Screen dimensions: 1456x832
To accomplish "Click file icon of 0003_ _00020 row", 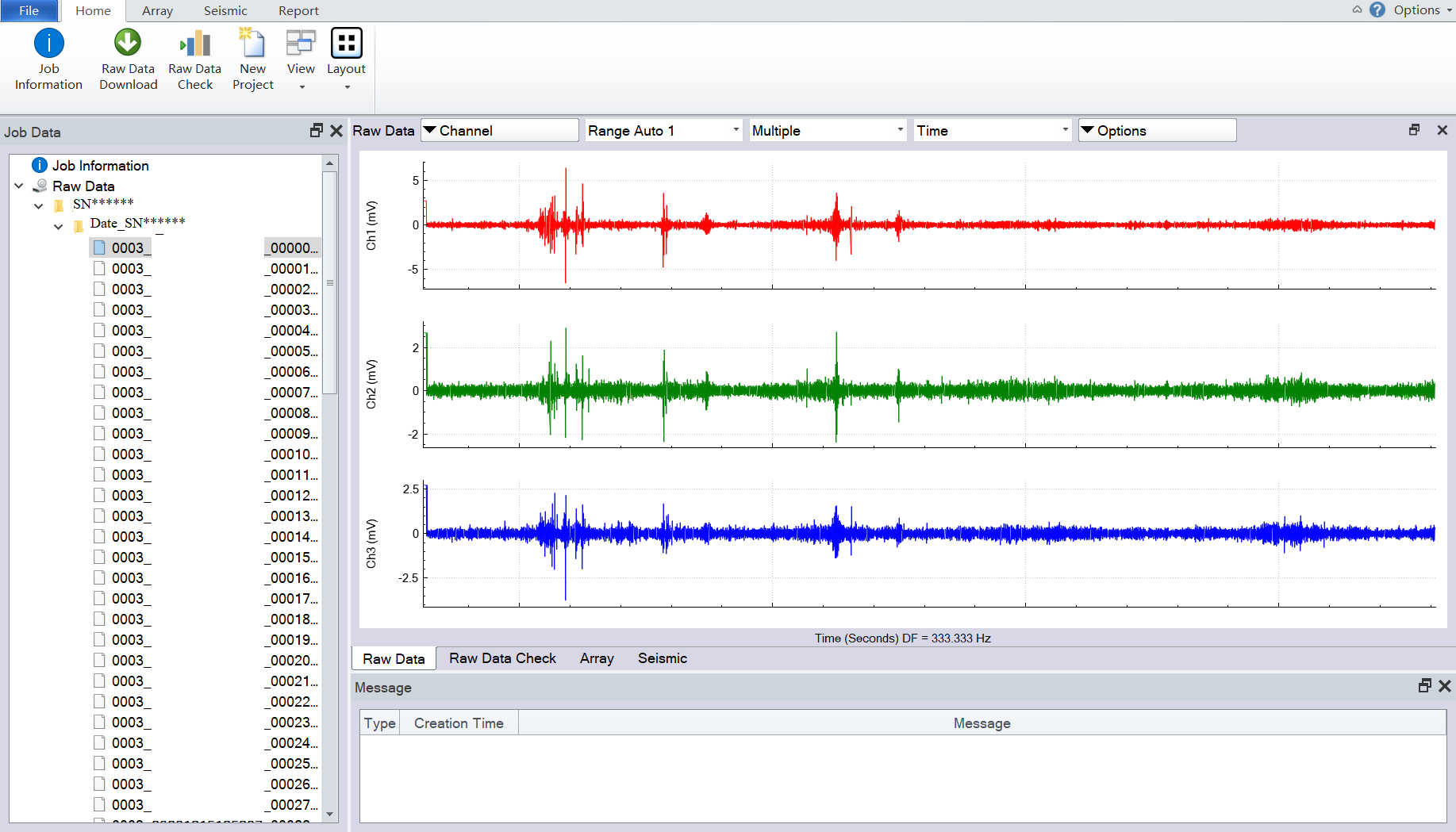I will pyautogui.click(x=99, y=660).
